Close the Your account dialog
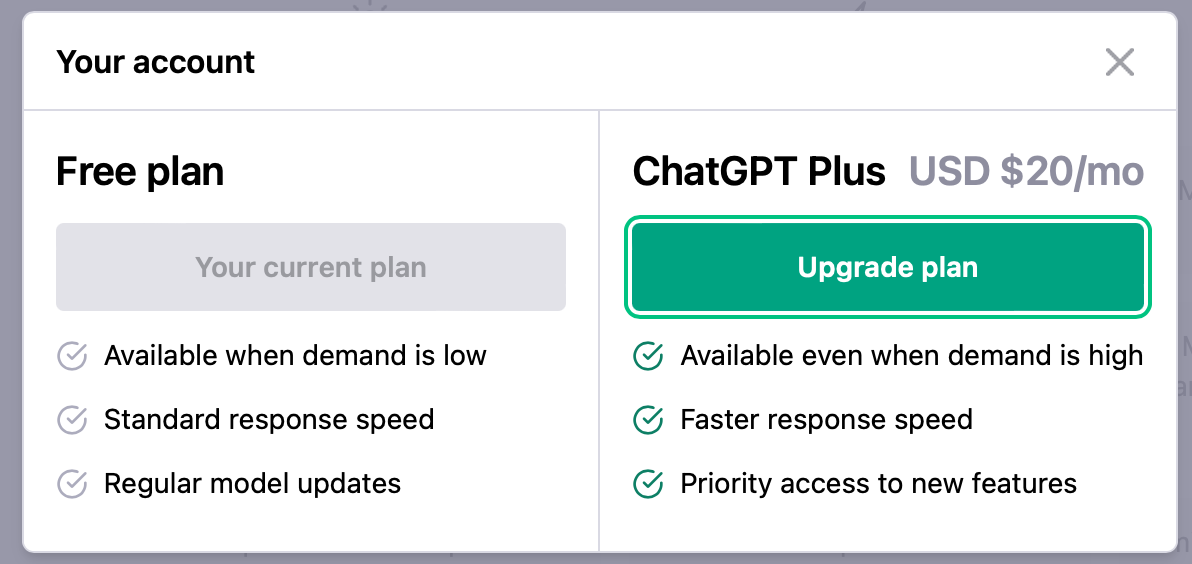Screen dimensions: 1192x564 1119,62
